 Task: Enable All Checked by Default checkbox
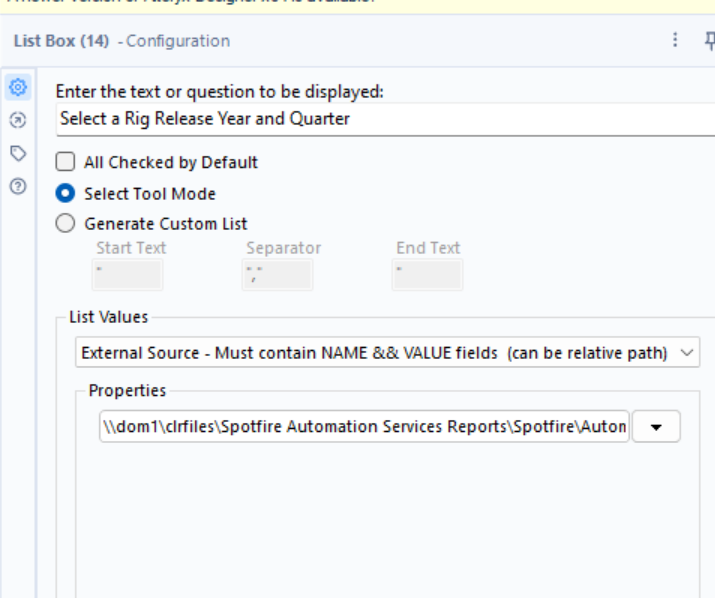[x=65, y=162]
